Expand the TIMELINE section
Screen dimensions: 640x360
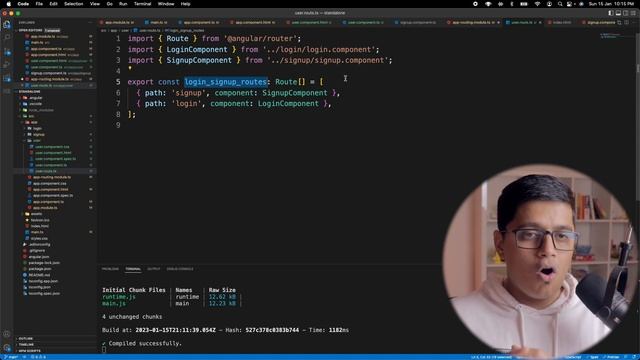point(26,344)
